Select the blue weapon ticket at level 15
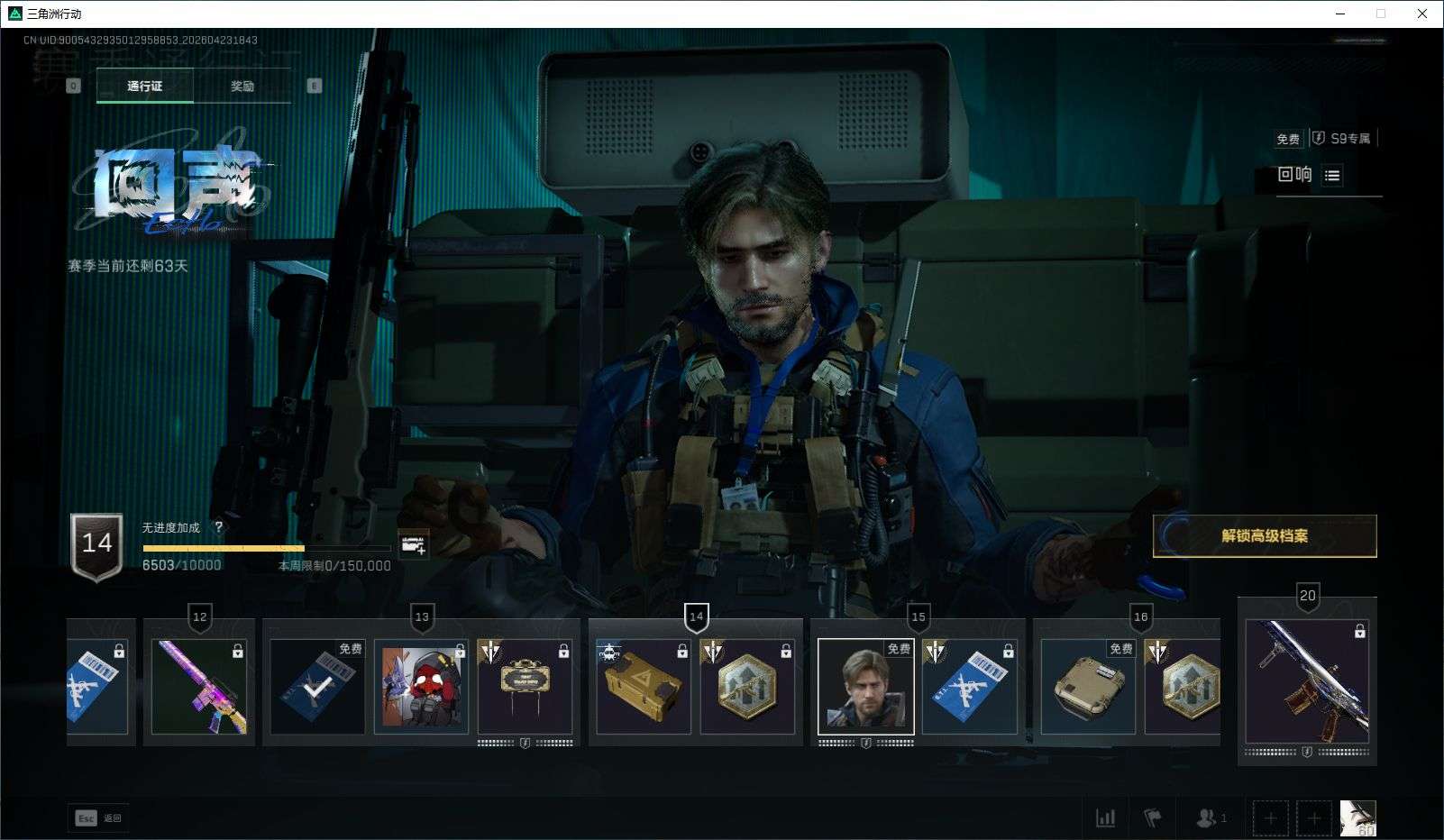This screenshot has width=1444, height=840. pyautogui.click(x=970, y=687)
